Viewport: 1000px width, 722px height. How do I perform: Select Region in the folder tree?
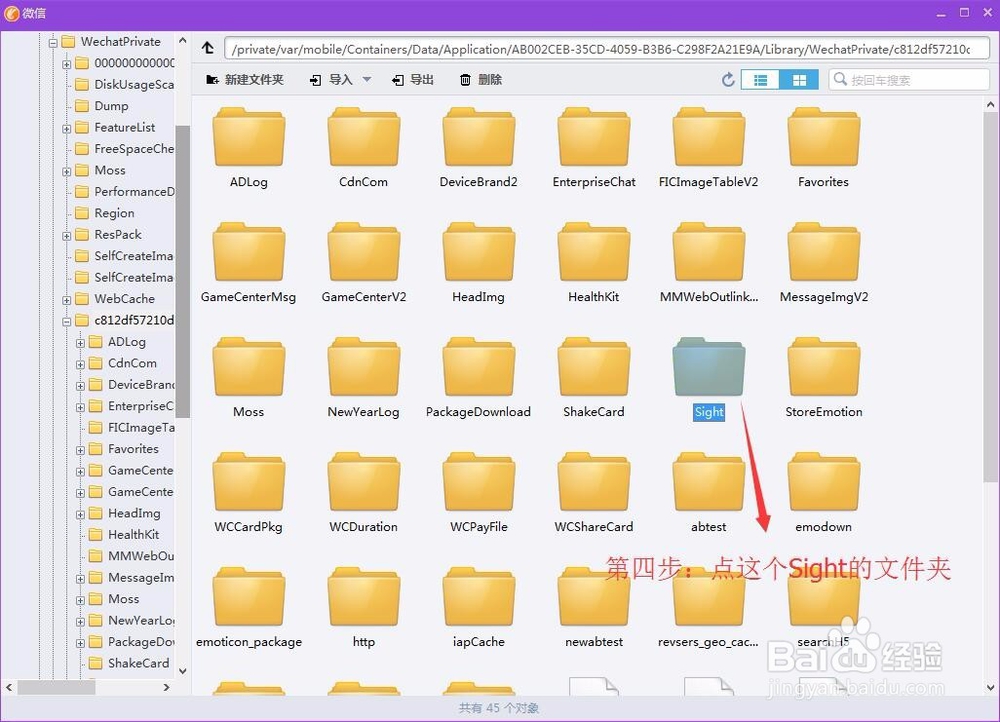pyautogui.click(x=114, y=213)
